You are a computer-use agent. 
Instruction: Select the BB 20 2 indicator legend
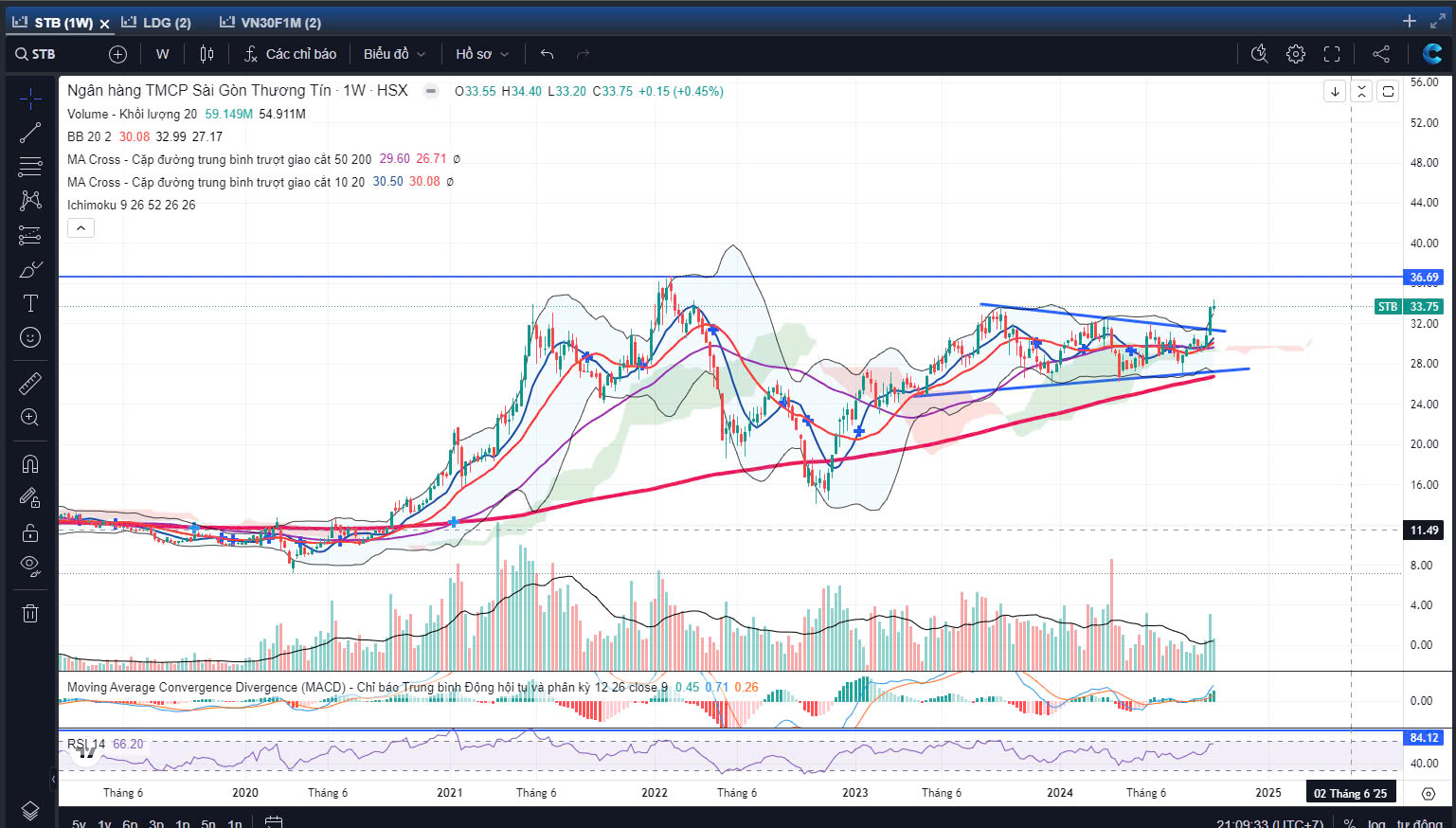pos(89,136)
